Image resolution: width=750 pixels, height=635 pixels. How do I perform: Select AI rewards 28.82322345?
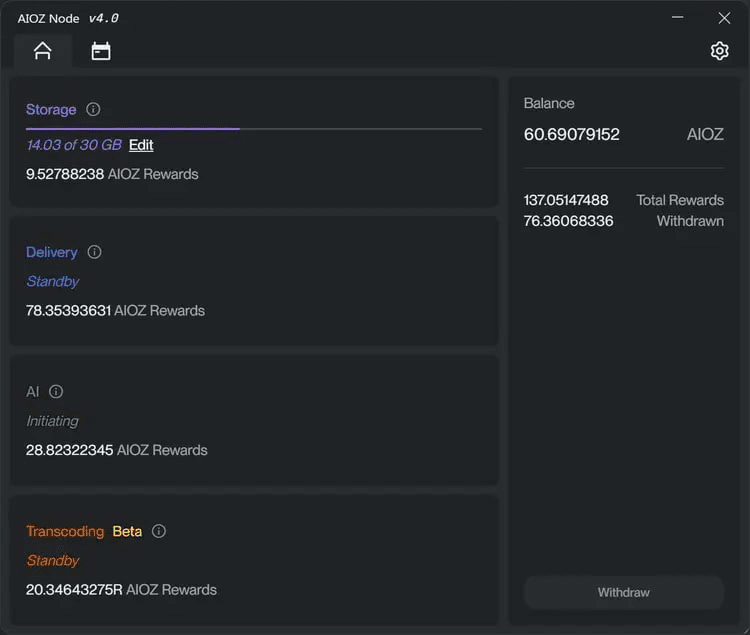69,450
